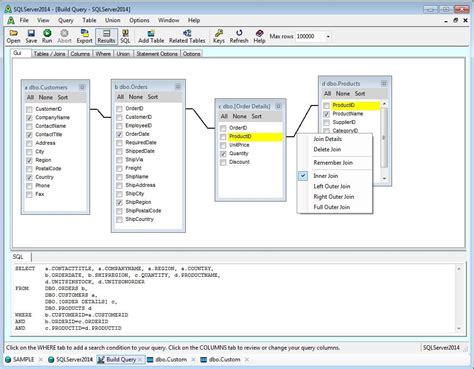Viewport: 474px width, 369px height.
Task: Uncheck the Region checkbox
Action: point(29,160)
